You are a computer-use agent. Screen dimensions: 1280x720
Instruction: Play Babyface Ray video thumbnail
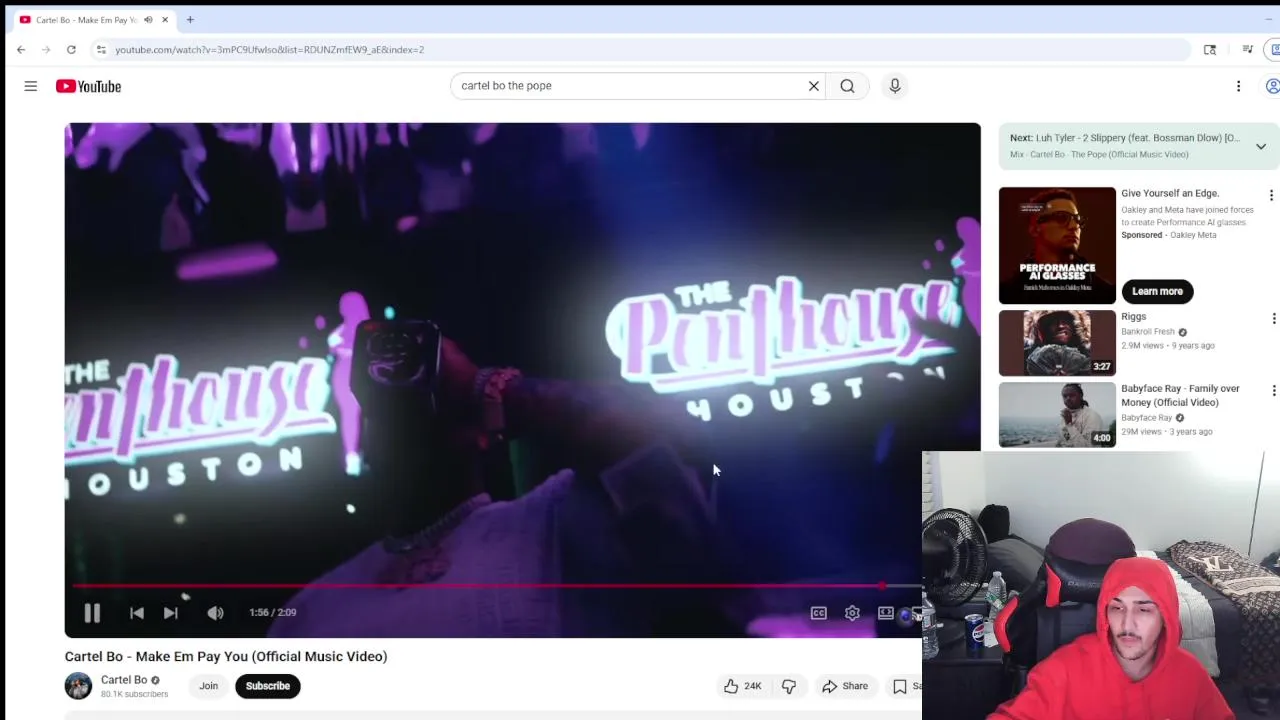point(1057,415)
